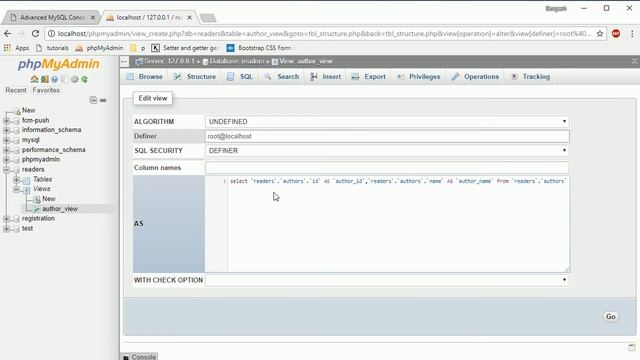Open the SQL tab
Screen dimensions: 640x360
click(240, 77)
